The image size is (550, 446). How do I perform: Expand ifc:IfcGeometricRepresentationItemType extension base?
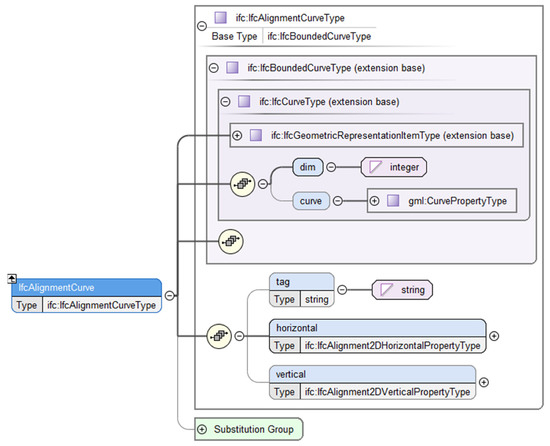point(237,135)
